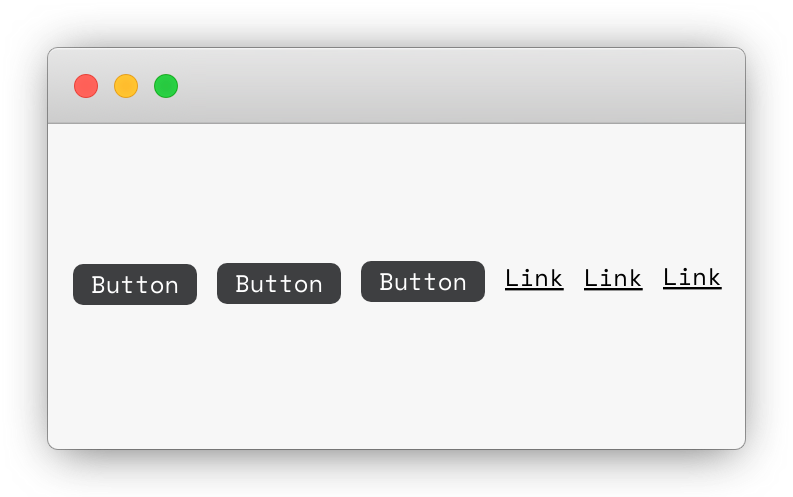The image size is (793, 497).
Task: Click the gray window title bar
Action: coord(396,85)
